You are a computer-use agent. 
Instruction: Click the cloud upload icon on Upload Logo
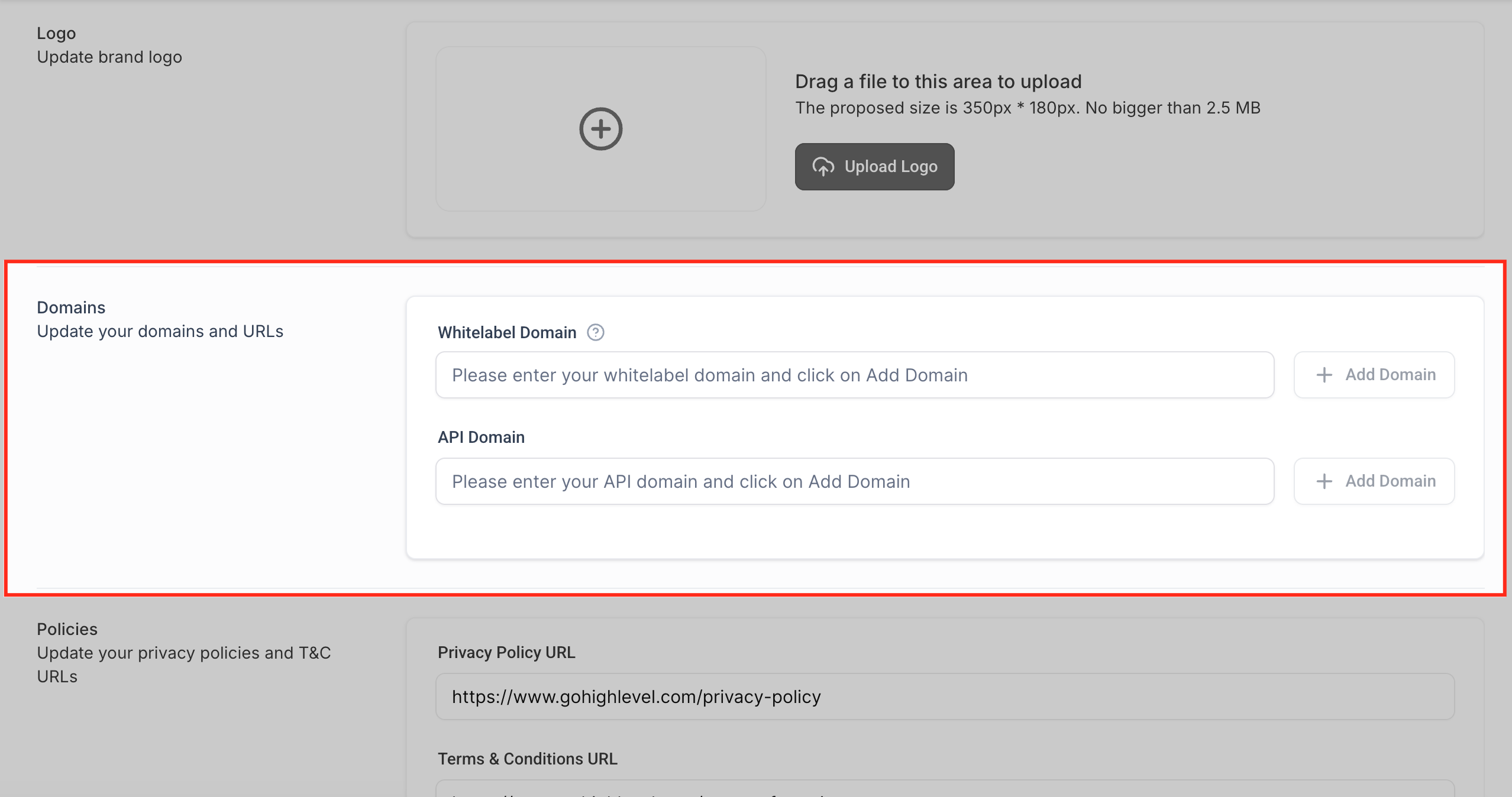(x=823, y=167)
